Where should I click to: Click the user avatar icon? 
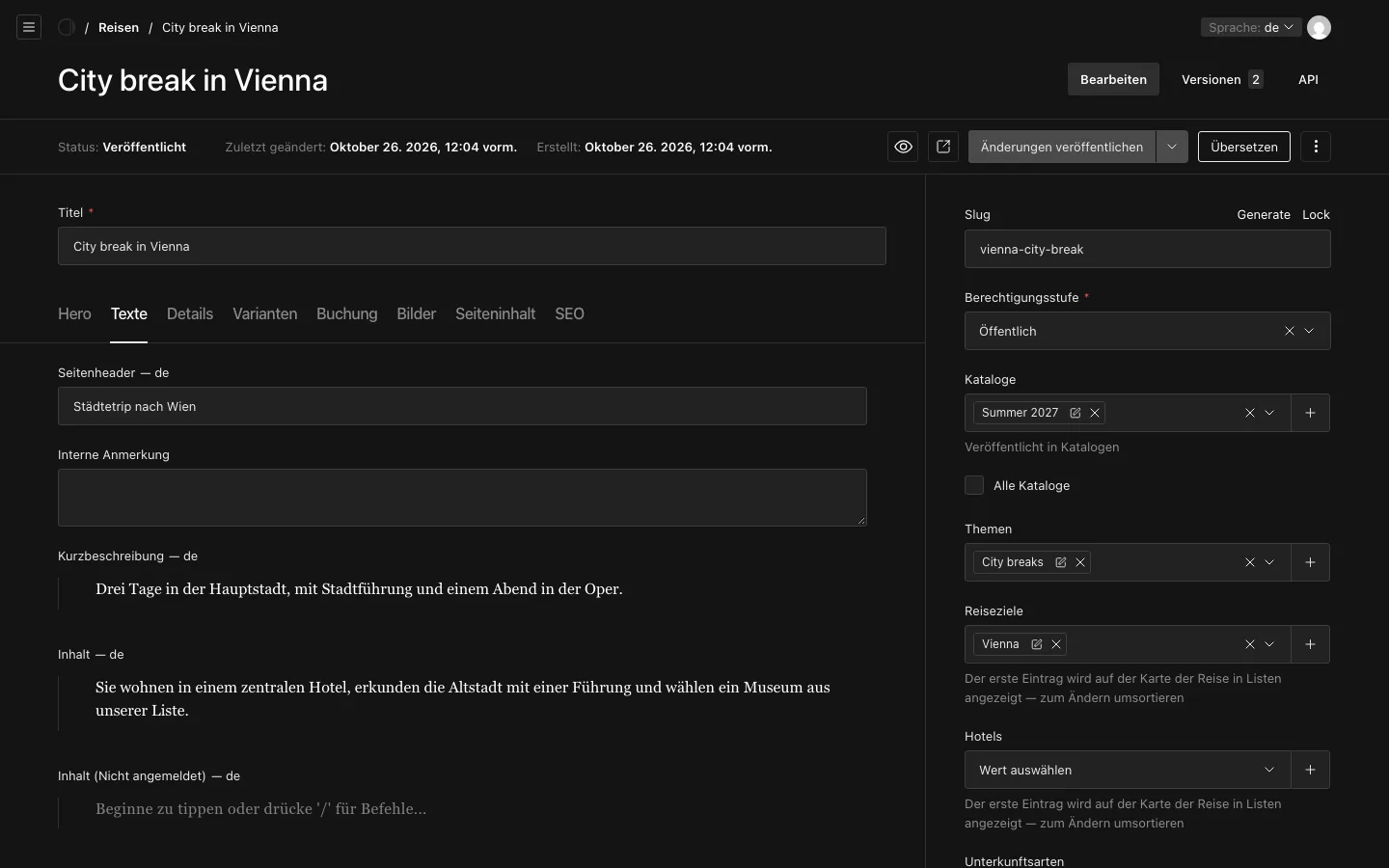pyautogui.click(x=1319, y=27)
